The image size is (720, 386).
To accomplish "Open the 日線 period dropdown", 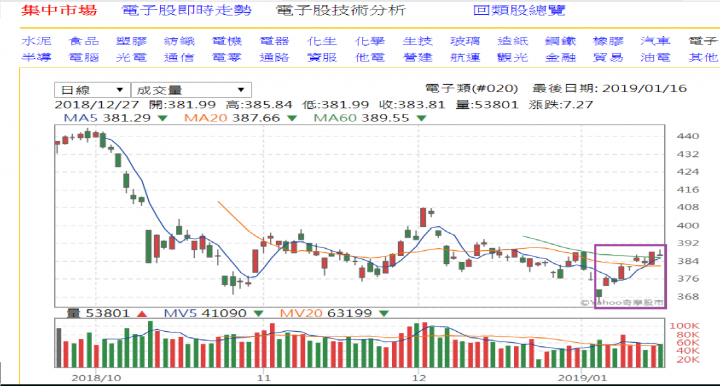I will coord(92,90).
